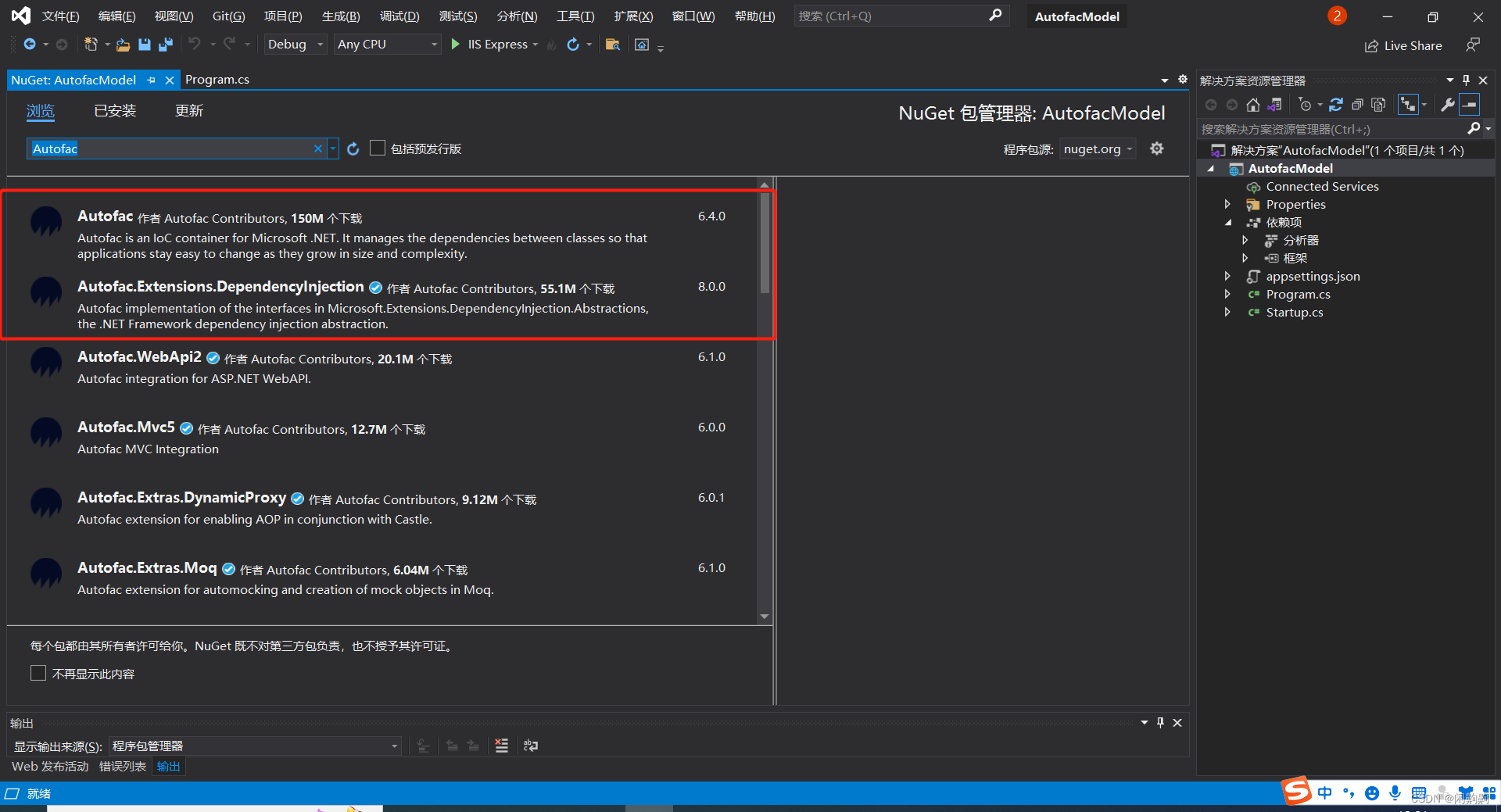Open the 错误列表 tab at bottom
The height and width of the screenshot is (812, 1501).
point(123,766)
